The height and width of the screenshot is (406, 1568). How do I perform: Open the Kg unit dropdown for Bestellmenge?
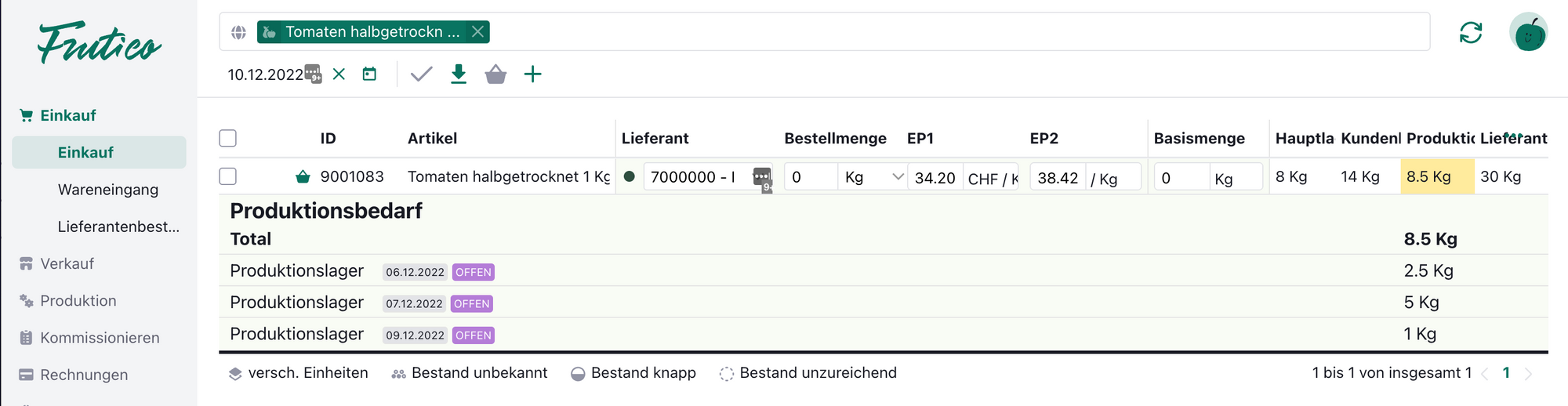click(x=873, y=177)
